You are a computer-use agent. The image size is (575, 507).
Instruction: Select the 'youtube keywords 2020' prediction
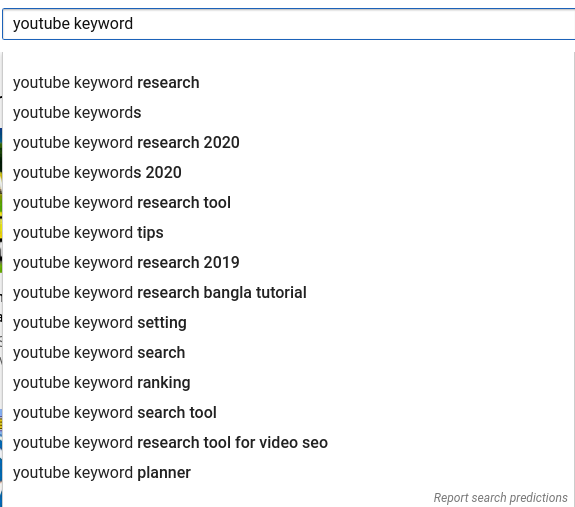pyautogui.click(x=289, y=173)
